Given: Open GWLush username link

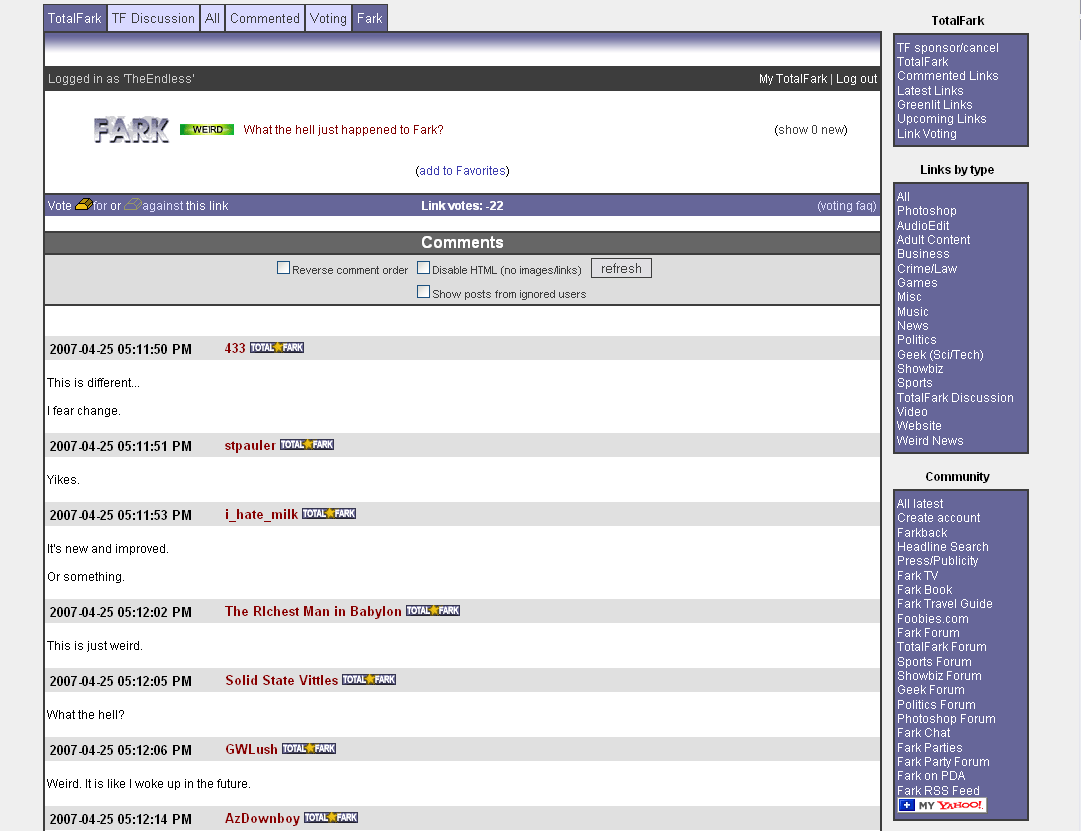Looking at the screenshot, I should [252, 750].
